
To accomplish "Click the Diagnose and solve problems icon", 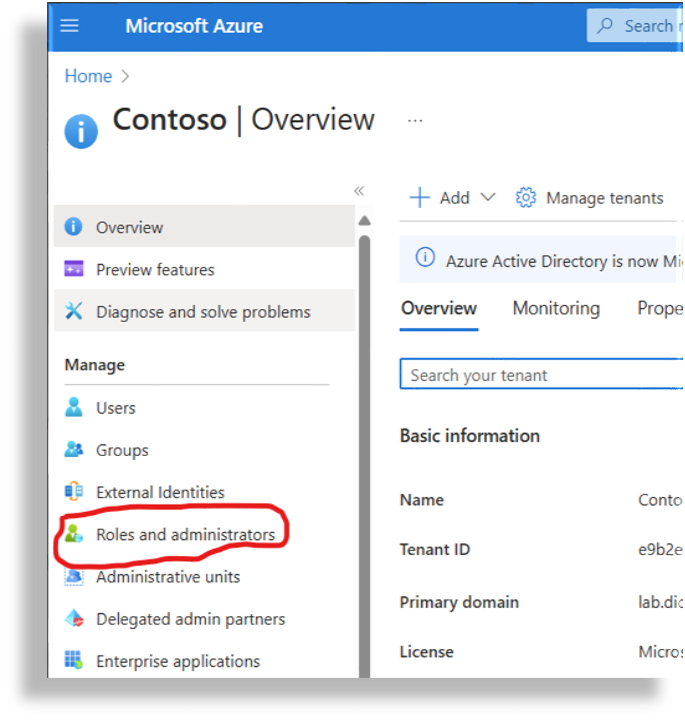I will coord(73,312).
